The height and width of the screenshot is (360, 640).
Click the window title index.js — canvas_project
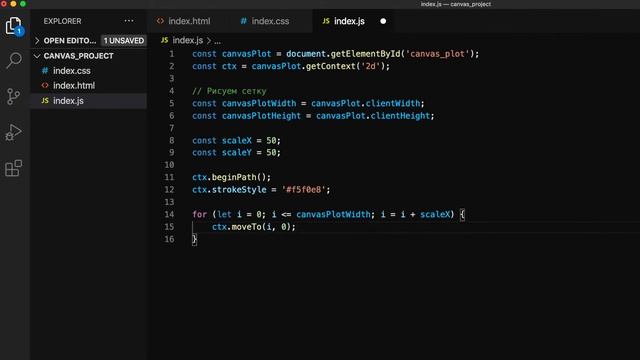pos(456,4)
